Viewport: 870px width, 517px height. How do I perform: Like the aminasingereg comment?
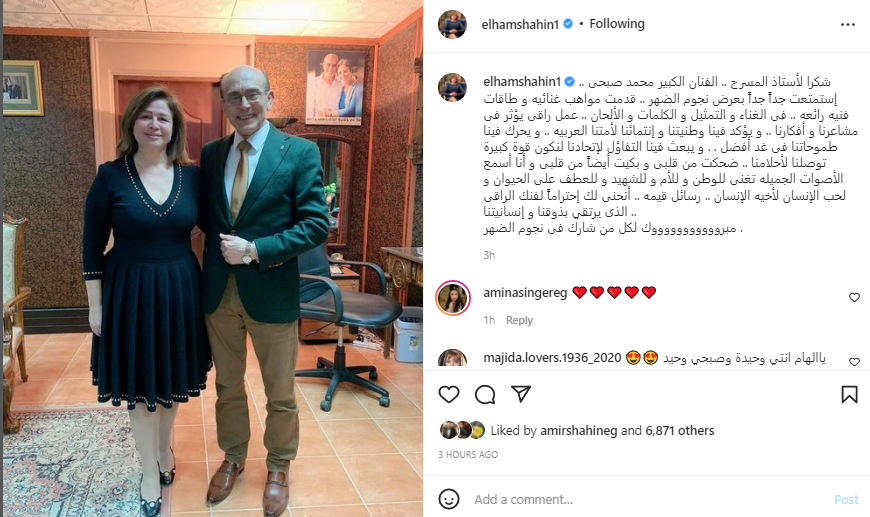tap(854, 298)
